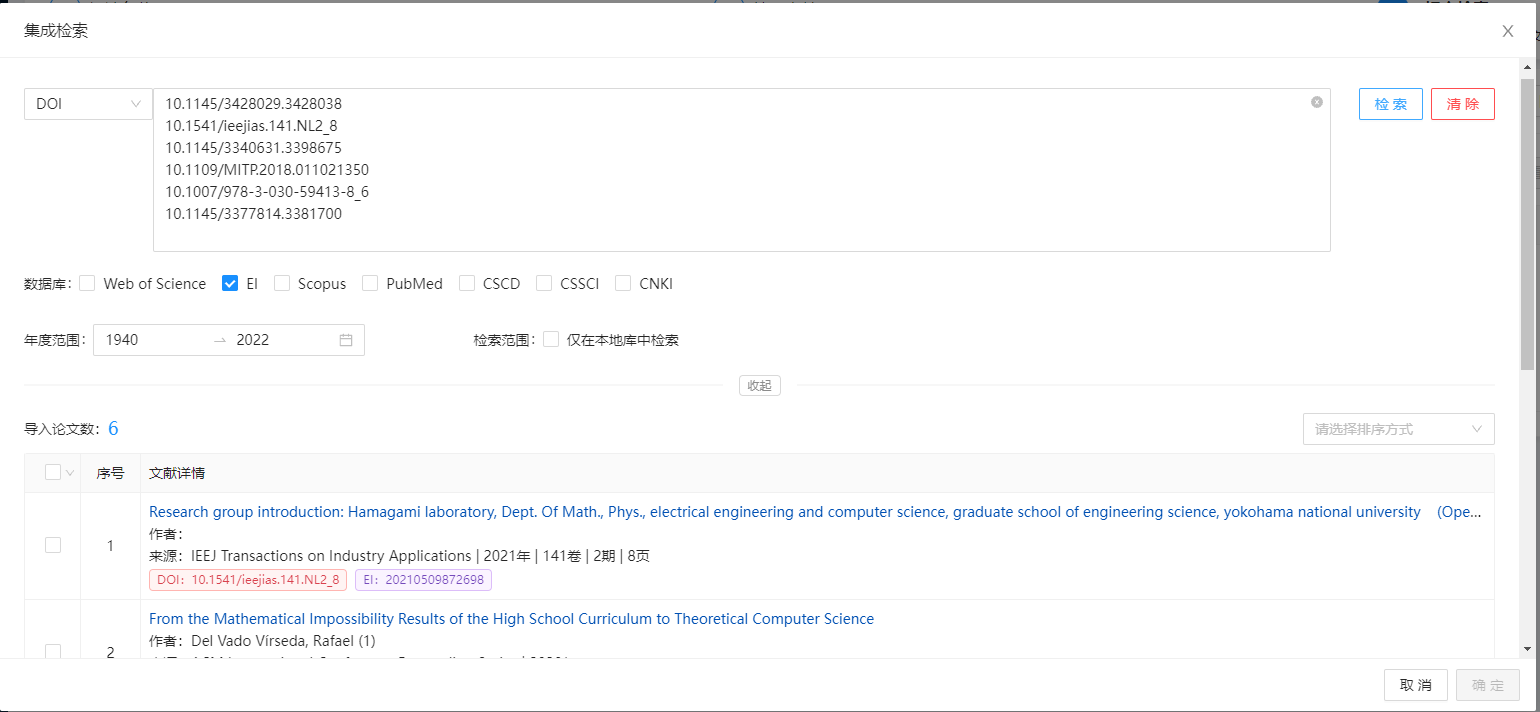The image size is (1540, 712).
Task: Click the clear-text icon in DOI textarea
Action: [1316, 102]
